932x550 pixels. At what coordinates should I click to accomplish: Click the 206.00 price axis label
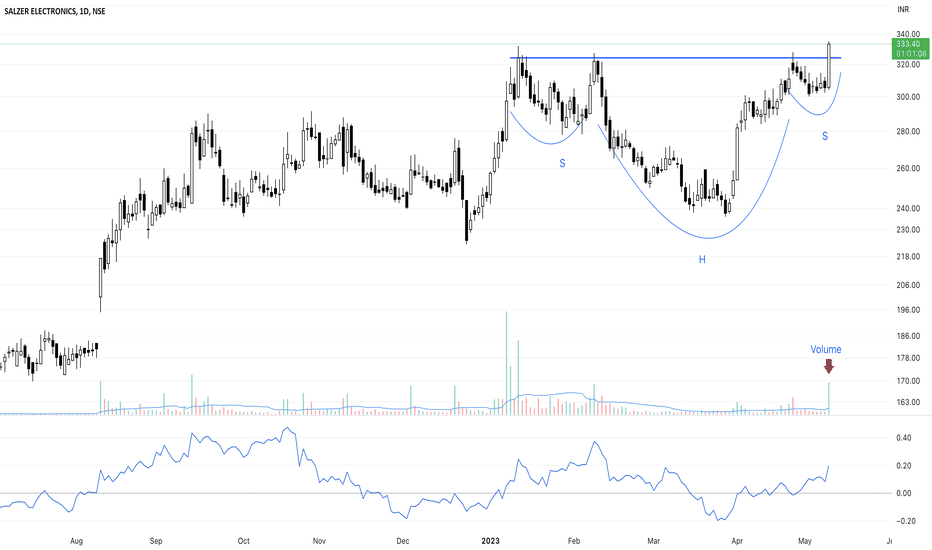(x=908, y=285)
